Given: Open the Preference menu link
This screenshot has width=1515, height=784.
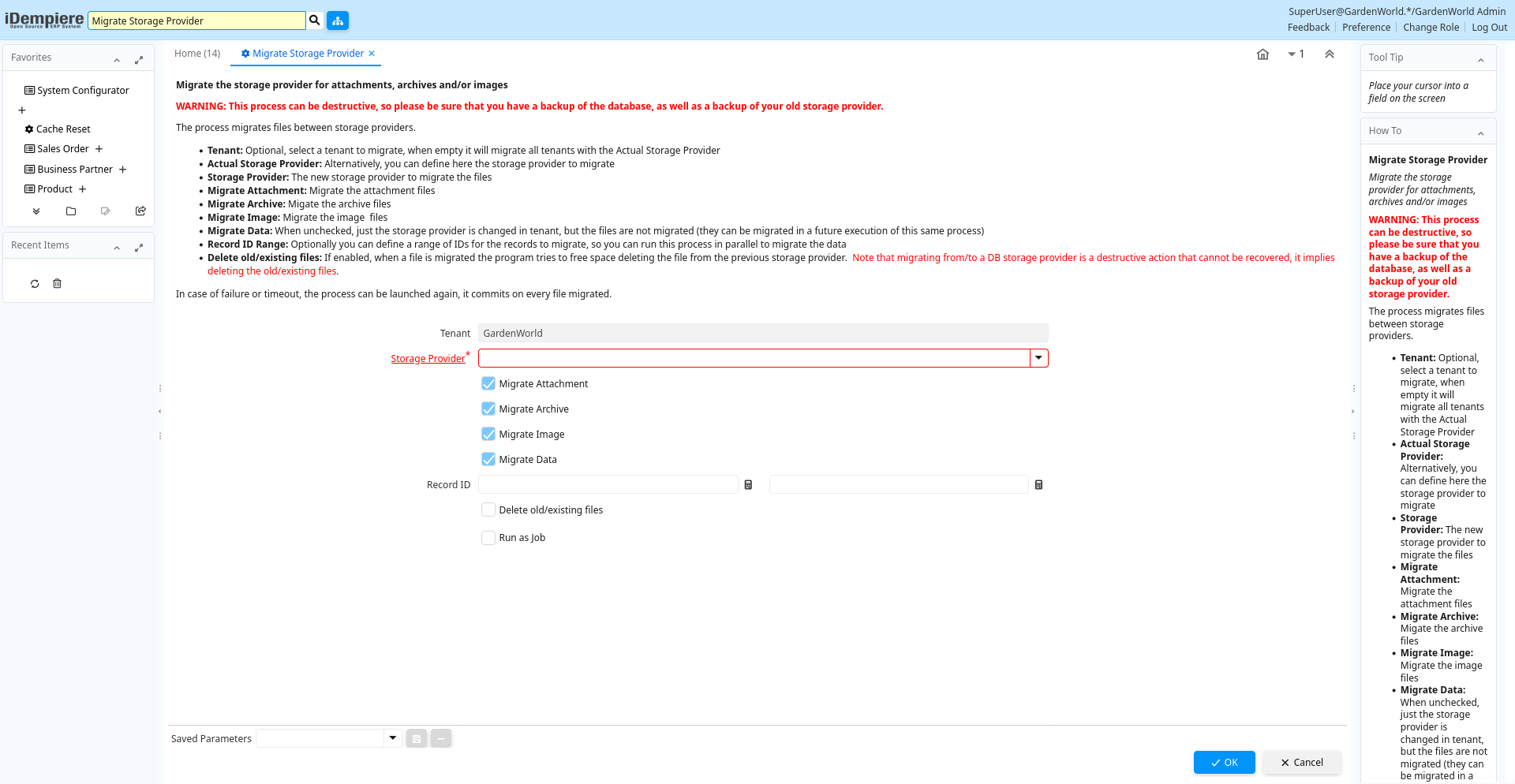Looking at the screenshot, I should point(1366,28).
